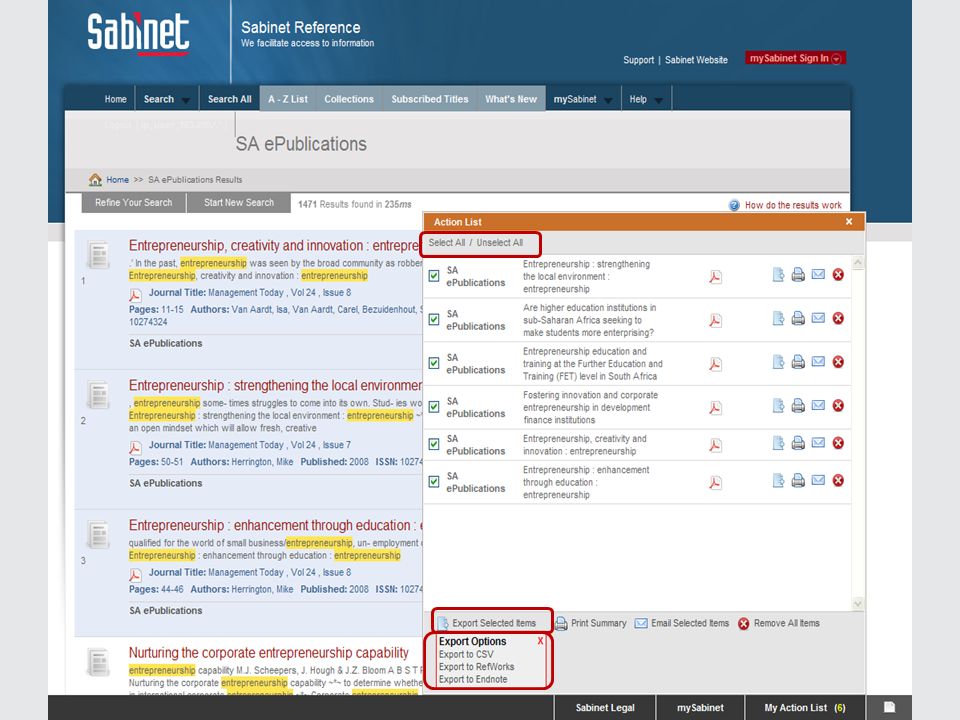Switch to the Collections tab

[349, 99]
